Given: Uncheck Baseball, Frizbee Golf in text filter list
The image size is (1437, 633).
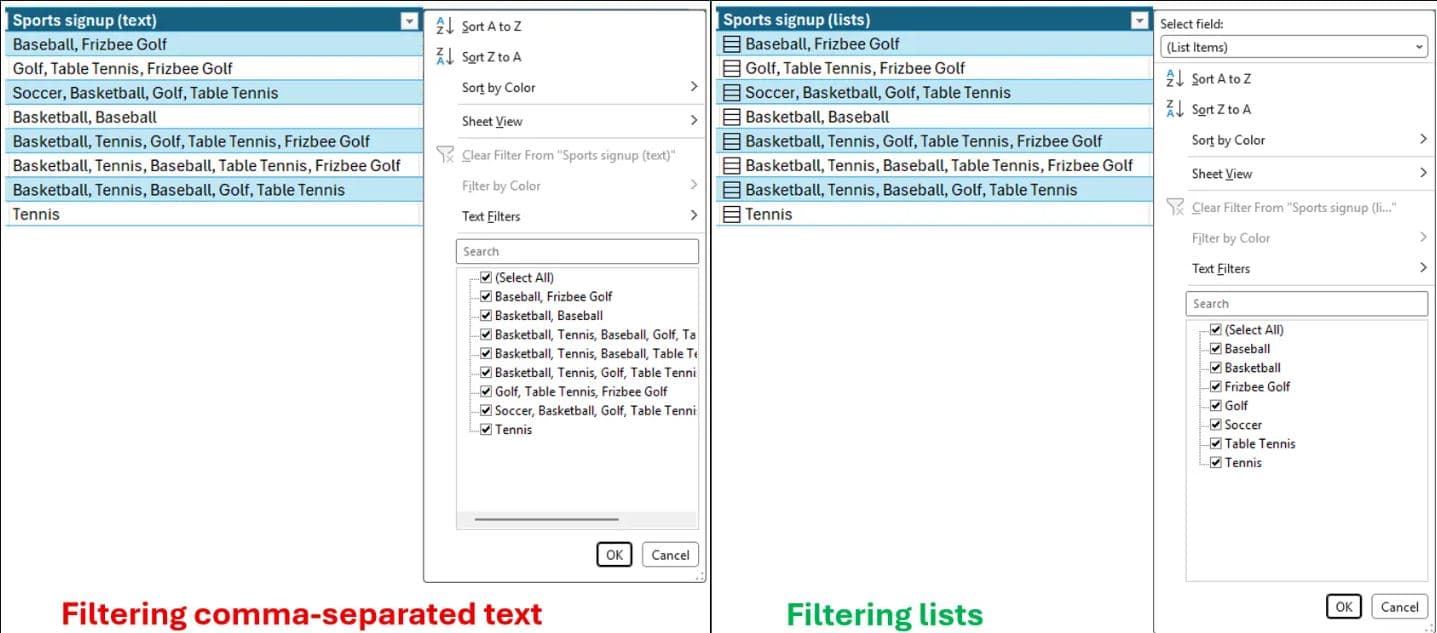Looking at the screenshot, I should [486, 296].
